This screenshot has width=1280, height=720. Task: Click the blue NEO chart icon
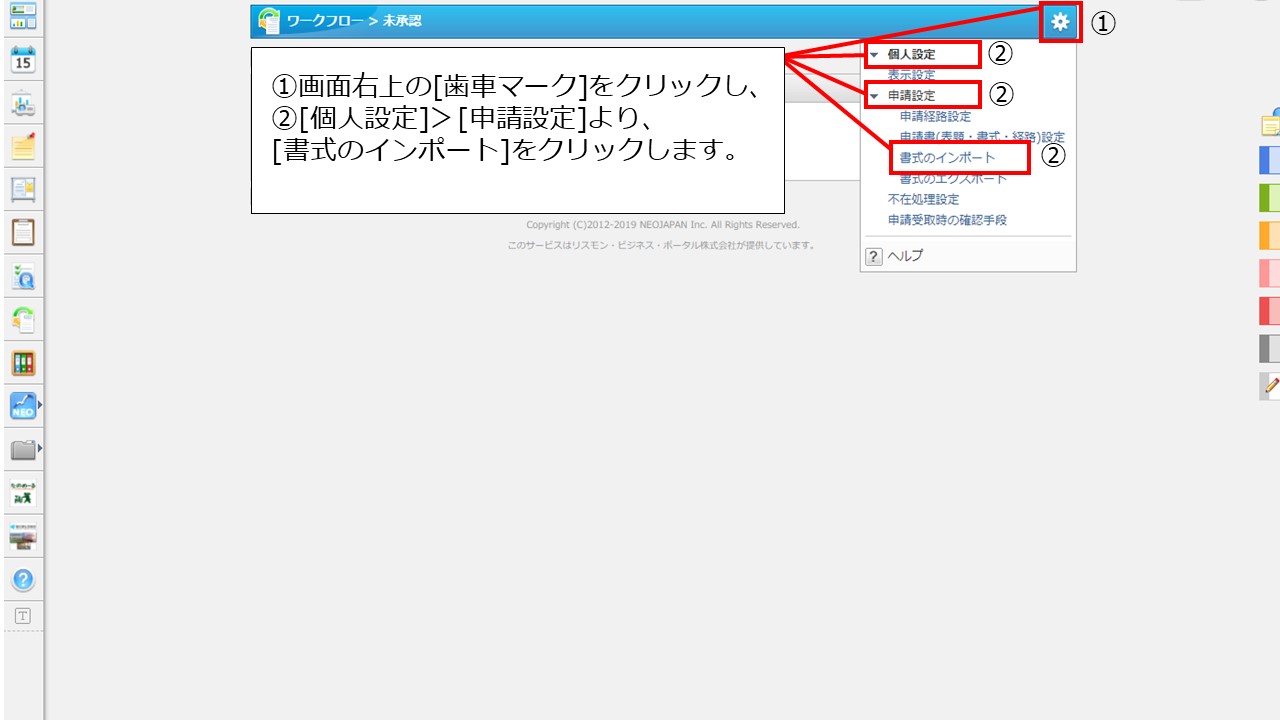tap(22, 406)
